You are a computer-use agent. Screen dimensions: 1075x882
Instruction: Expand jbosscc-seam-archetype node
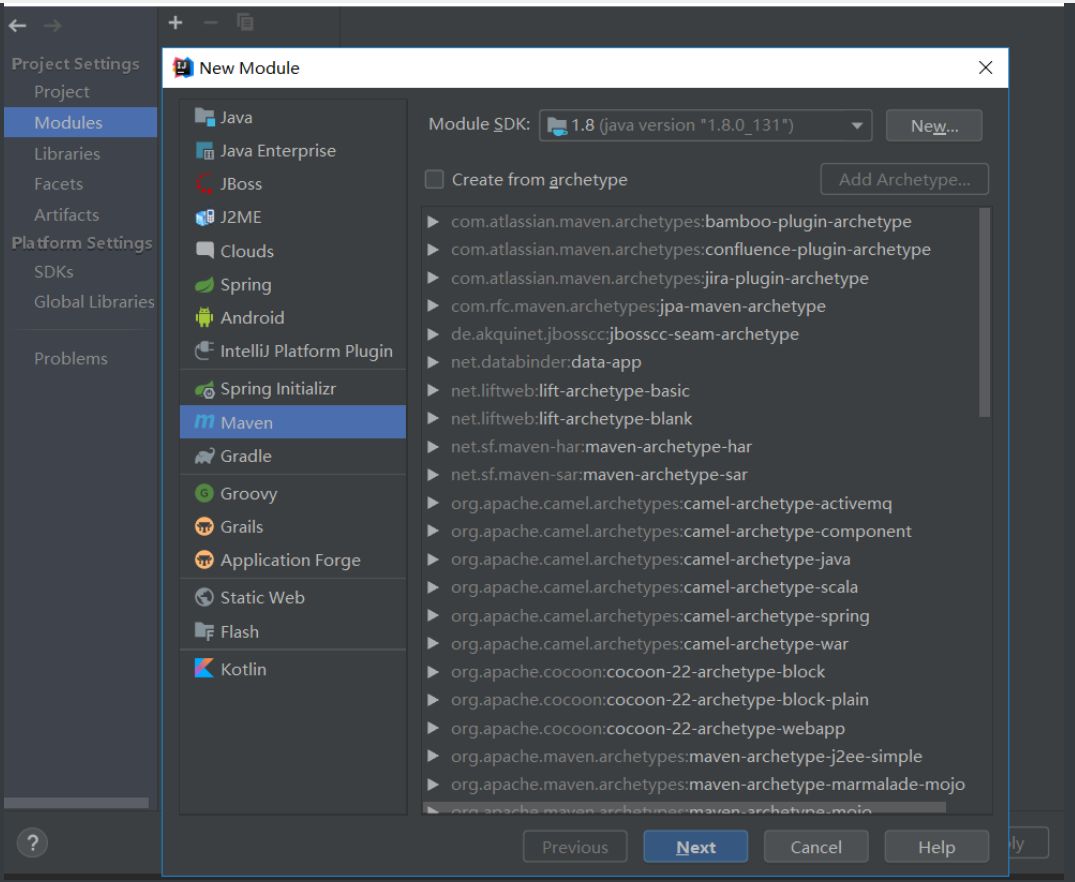pyautogui.click(x=433, y=334)
